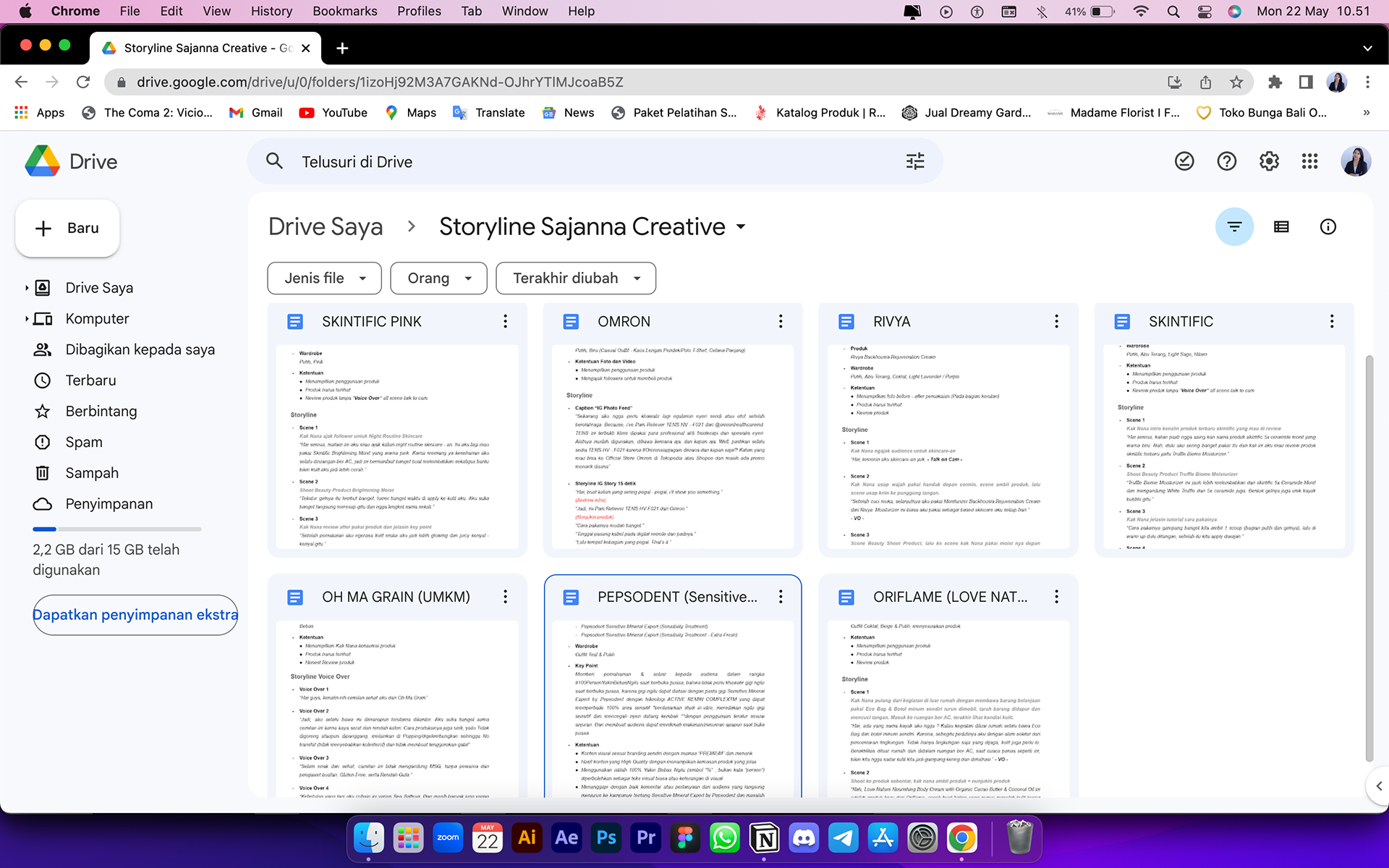Viewport: 1389px width, 868px height.
Task: Show the collapsed side panel arrow
Action: 1378,786
